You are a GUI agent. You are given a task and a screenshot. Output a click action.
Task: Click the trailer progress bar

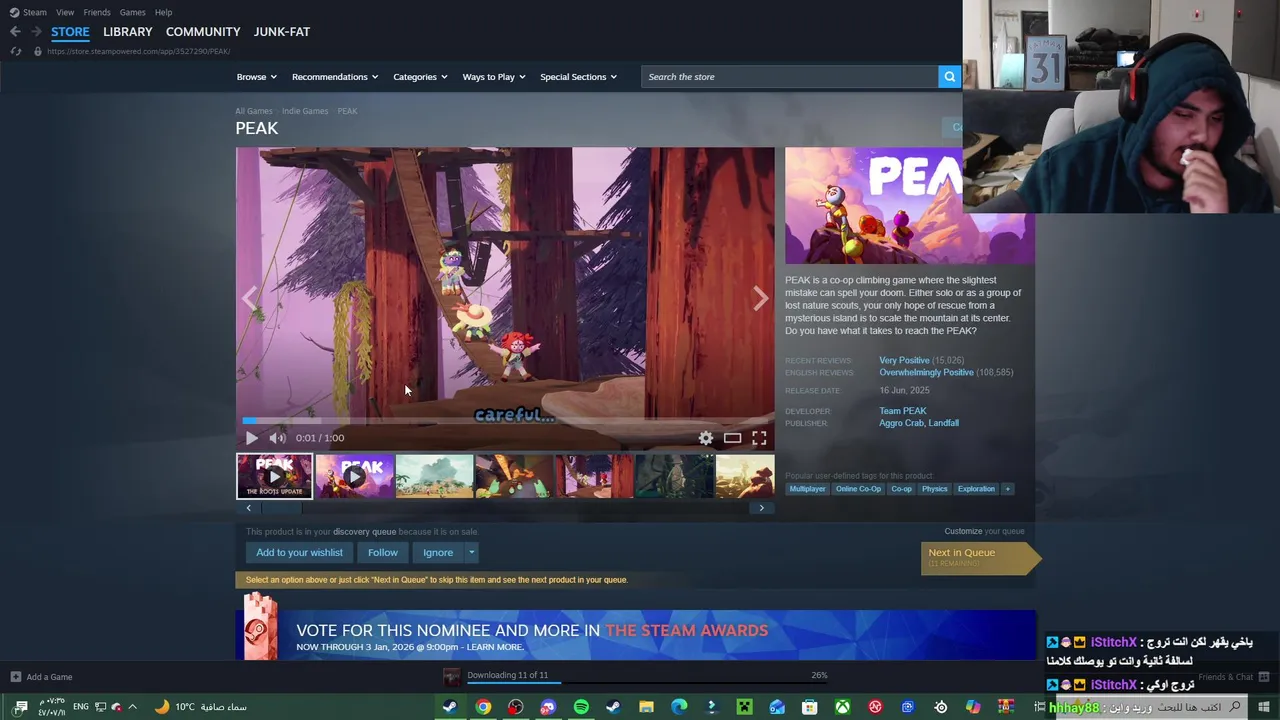505,421
